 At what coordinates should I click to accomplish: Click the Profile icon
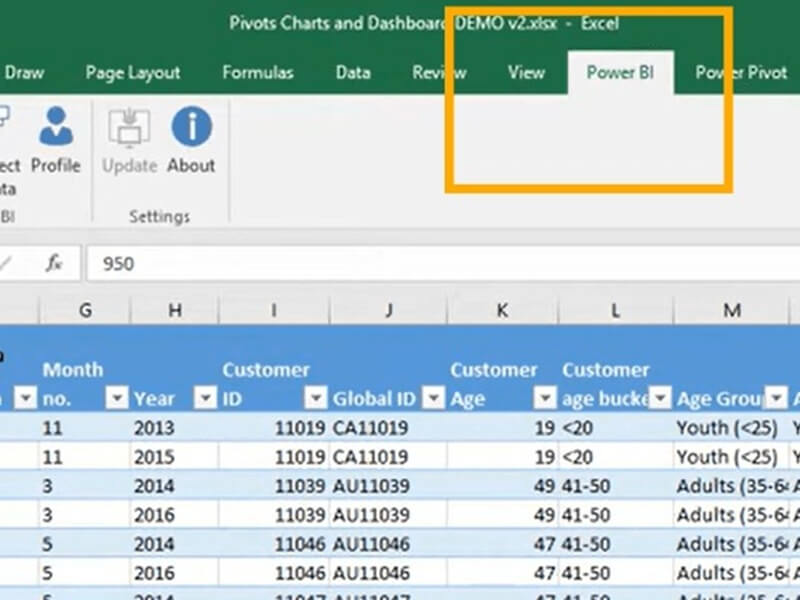point(57,128)
